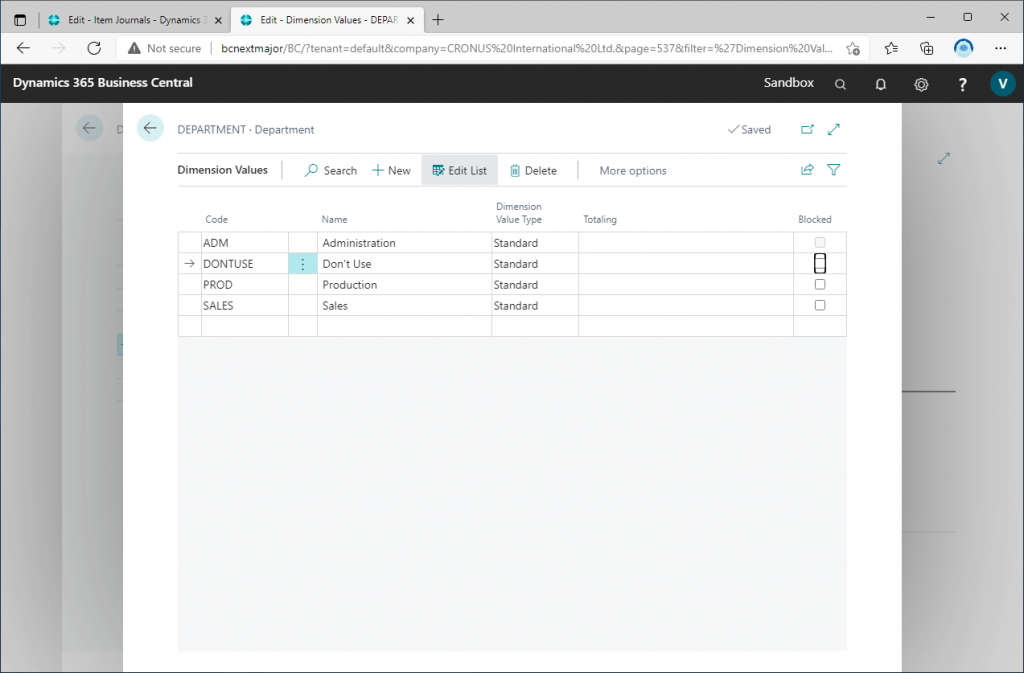Open Dimension Value Type field for Production
Screen dimensions: 1024x673
pyautogui.click(x=534, y=285)
